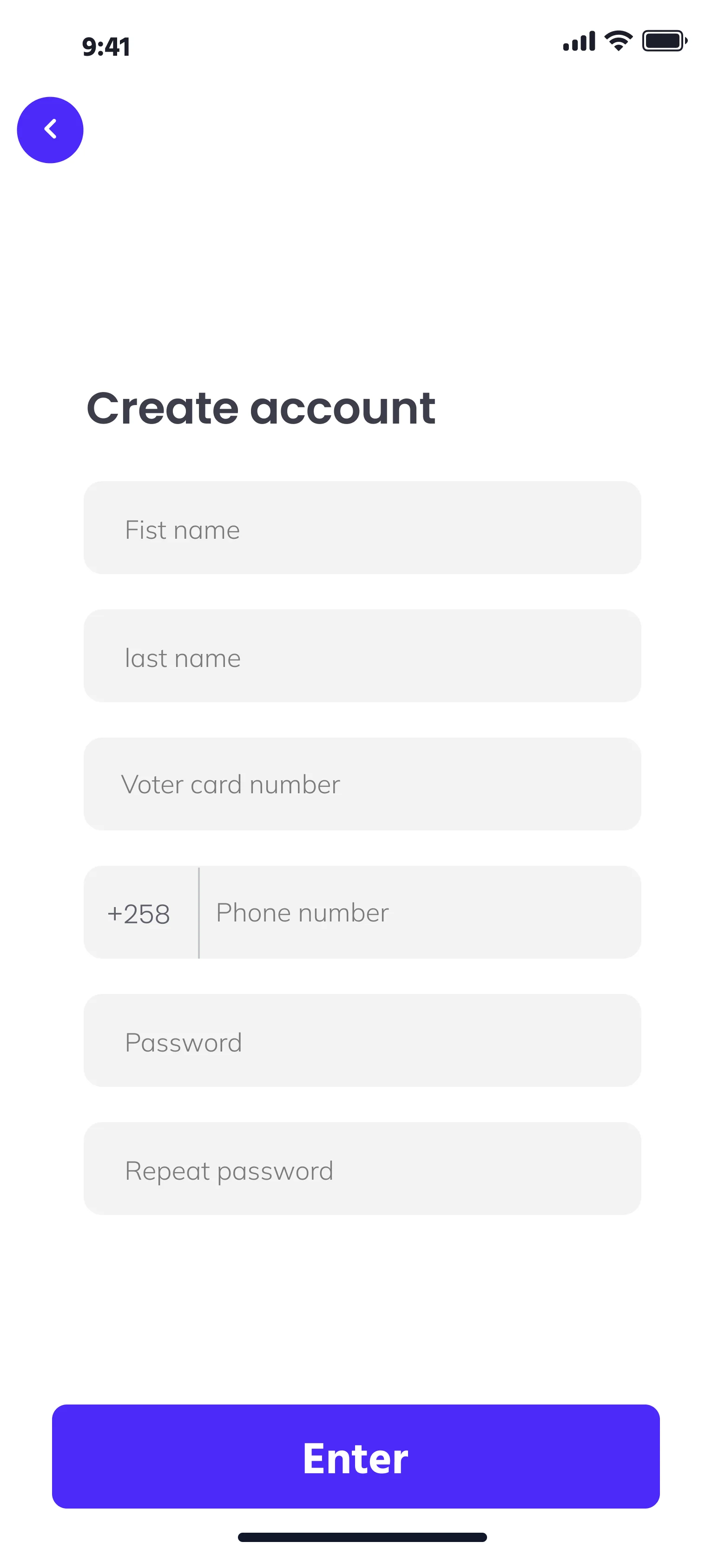Click the word Create in the heading
Viewport: 725px width, 1568px height.
click(x=162, y=408)
